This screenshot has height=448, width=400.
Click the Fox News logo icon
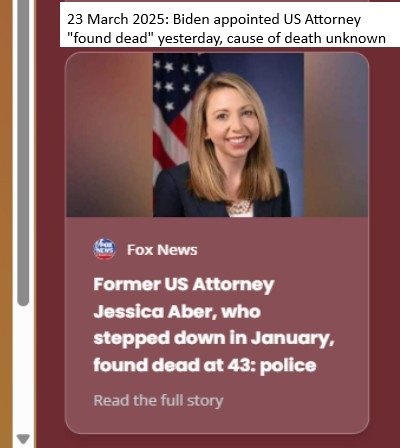pos(105,249)
